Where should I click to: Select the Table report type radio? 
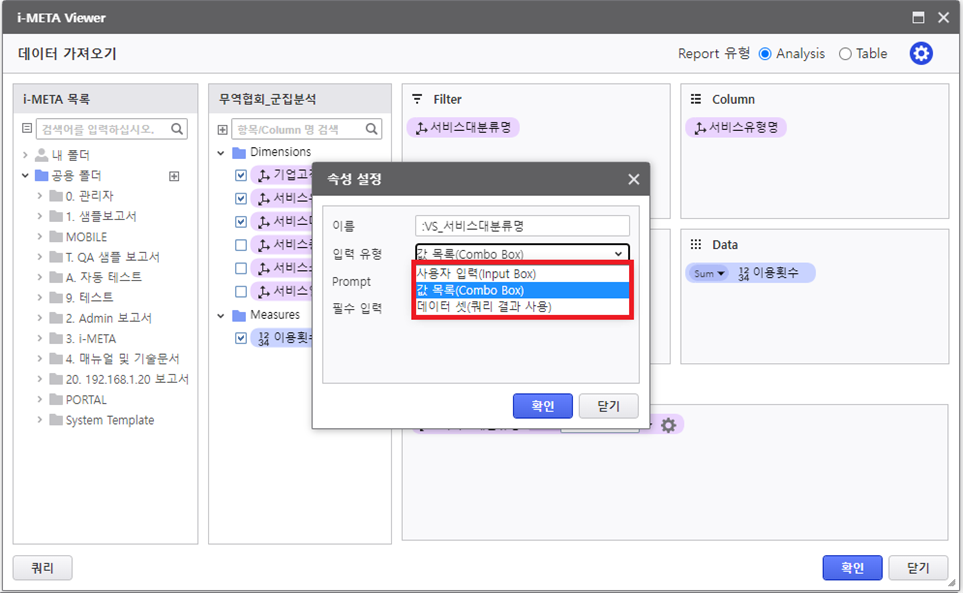click(x=845, y=54)
